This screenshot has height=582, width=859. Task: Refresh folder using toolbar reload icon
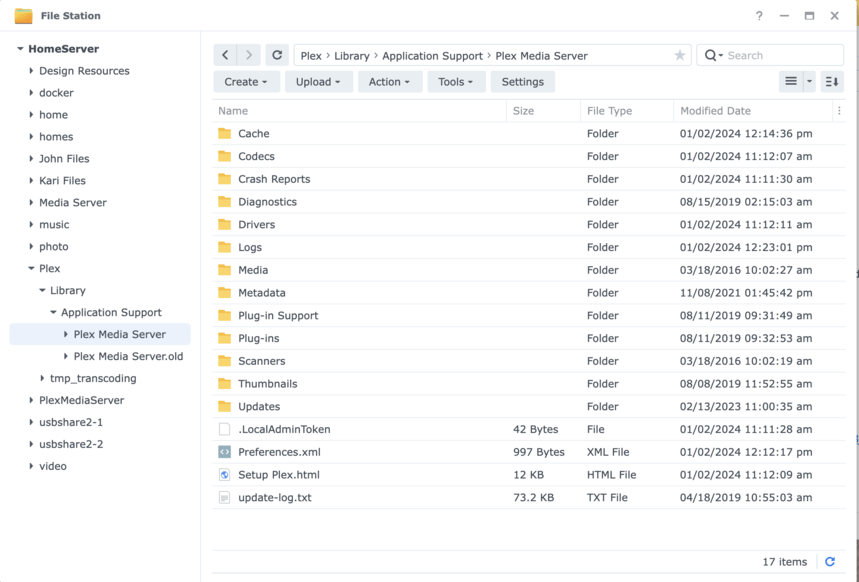click(277, 55)
